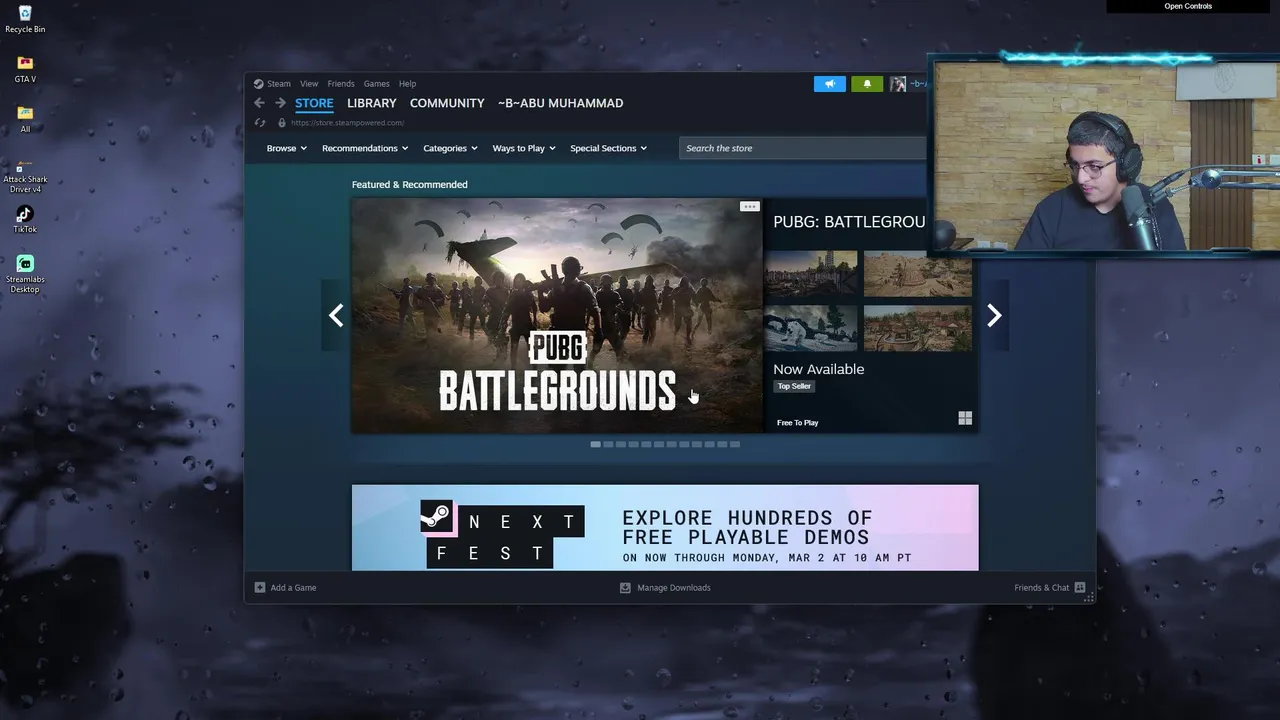Go back with the Steam back arrow
The image size is (1280, 720).
pos(259,103)
